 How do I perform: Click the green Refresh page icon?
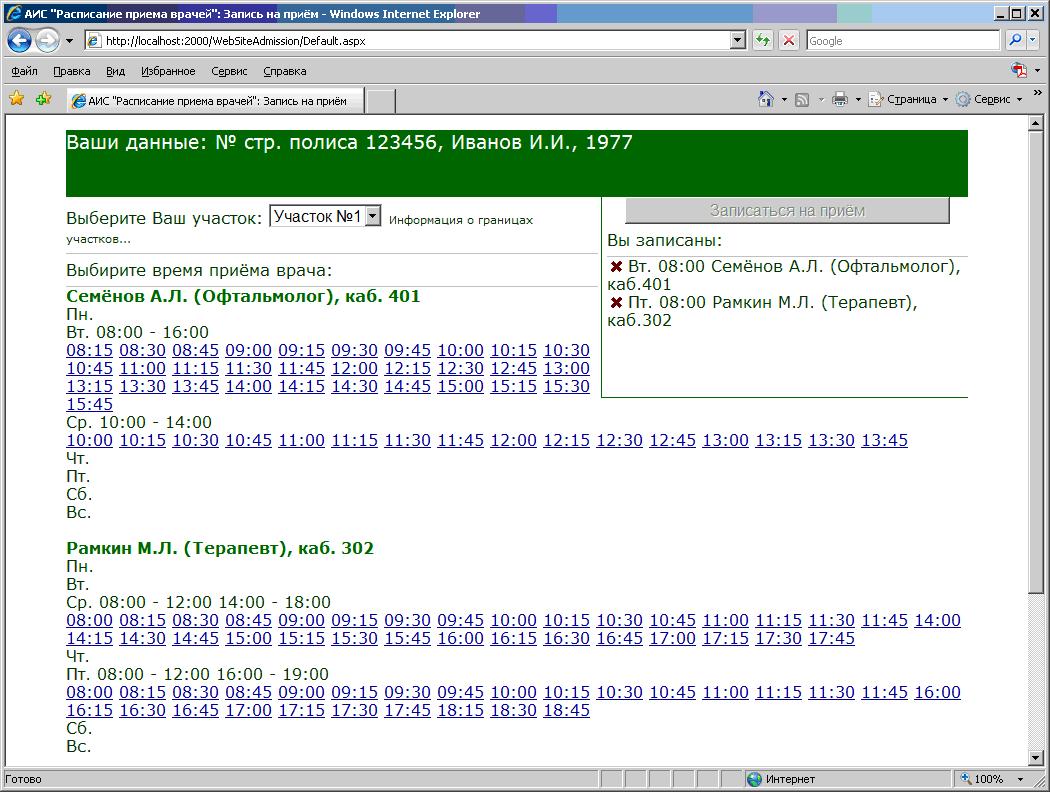763,40
